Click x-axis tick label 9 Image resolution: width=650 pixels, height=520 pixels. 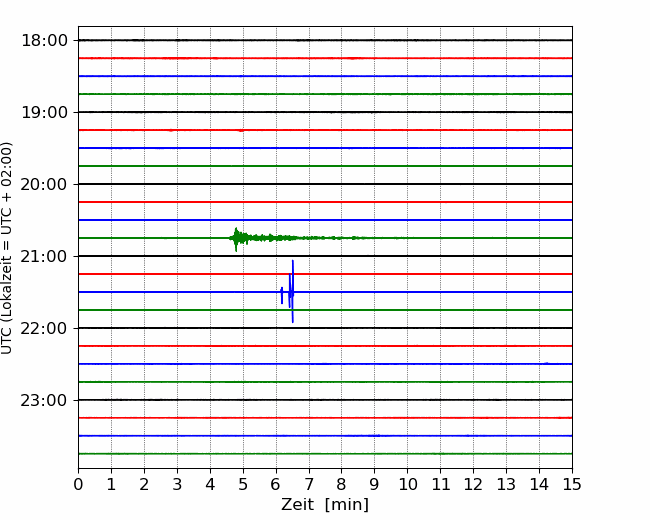pos(375,484)
